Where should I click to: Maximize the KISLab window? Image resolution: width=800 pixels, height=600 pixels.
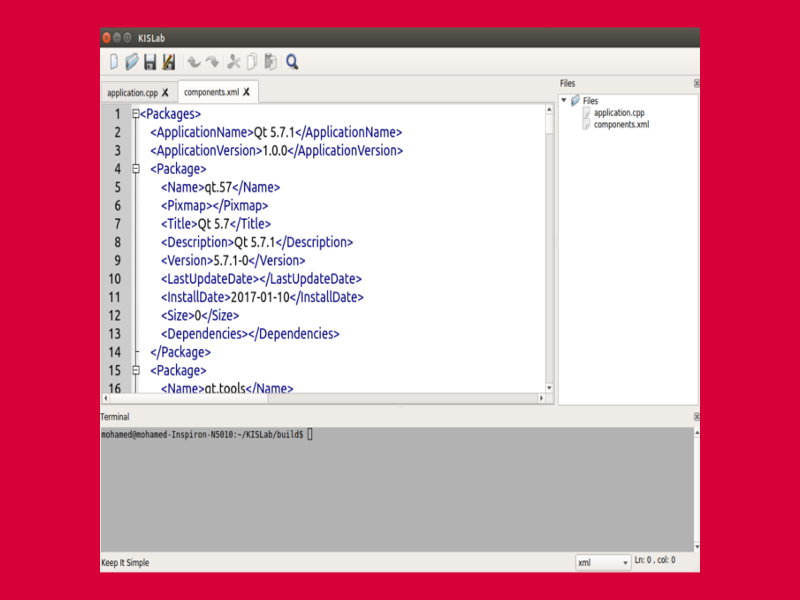click(x=128, y=38)
